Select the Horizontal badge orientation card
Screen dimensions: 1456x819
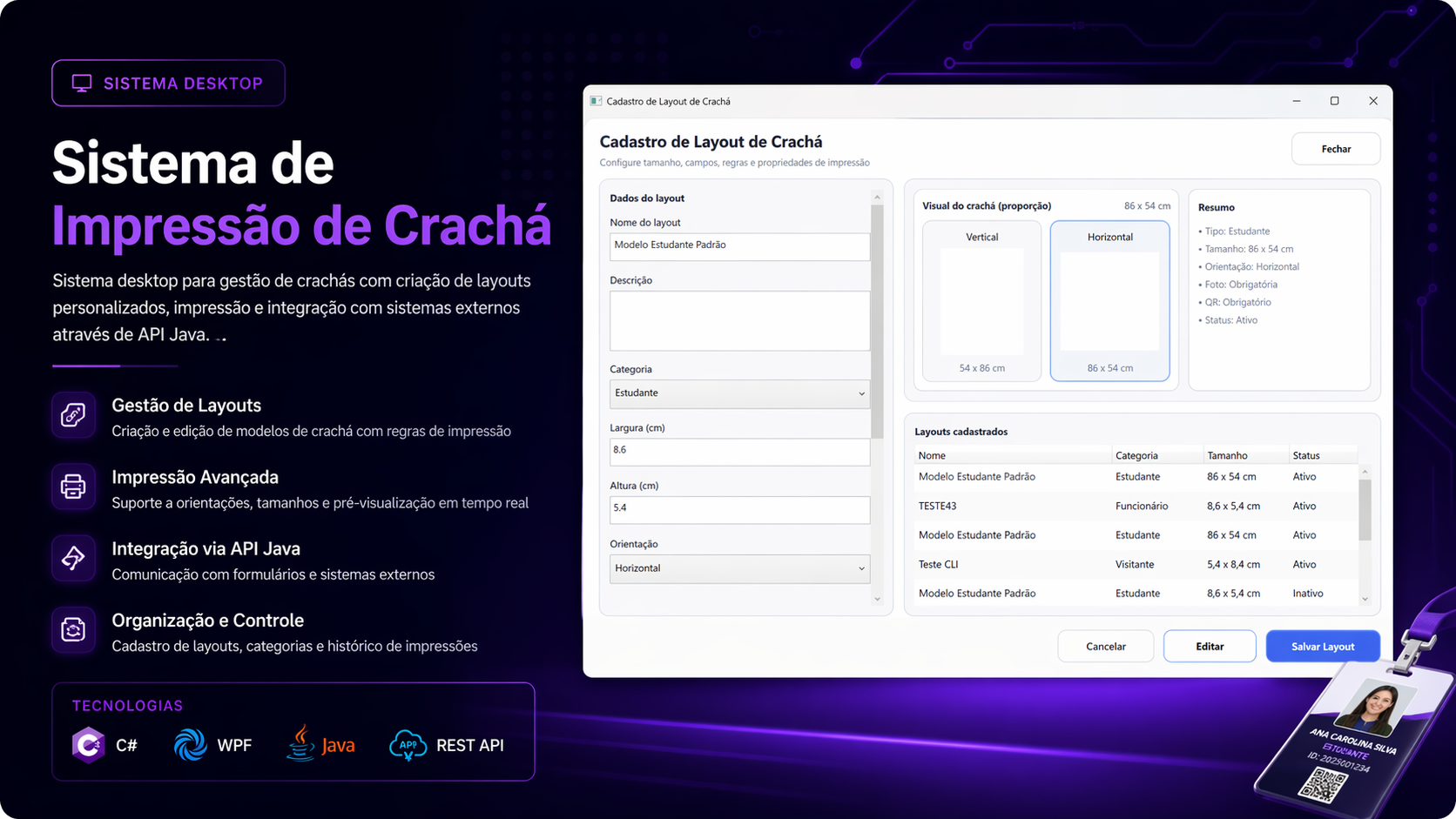(1109, 300)
